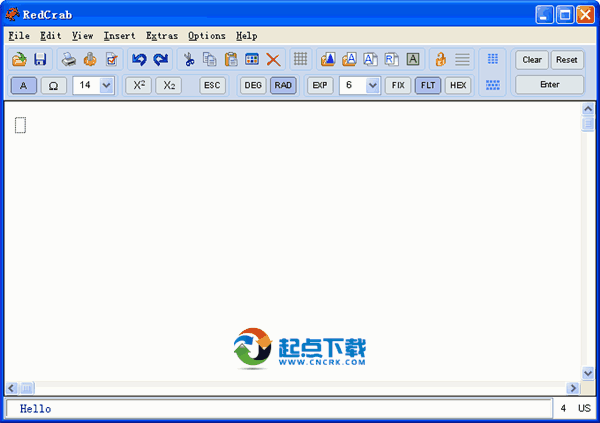Click the lower blue dotted keyboard icon
The height and width of the screenshot is (423, 600).
click(493, 85)
